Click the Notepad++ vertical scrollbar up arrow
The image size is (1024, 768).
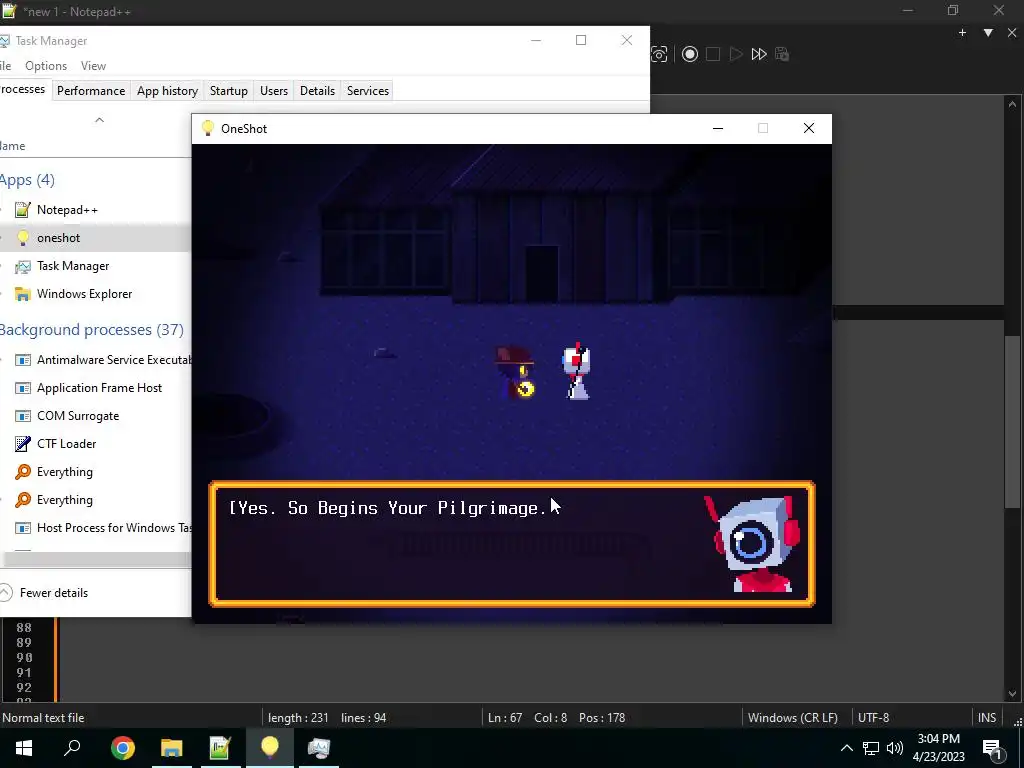pos(1012,104)
